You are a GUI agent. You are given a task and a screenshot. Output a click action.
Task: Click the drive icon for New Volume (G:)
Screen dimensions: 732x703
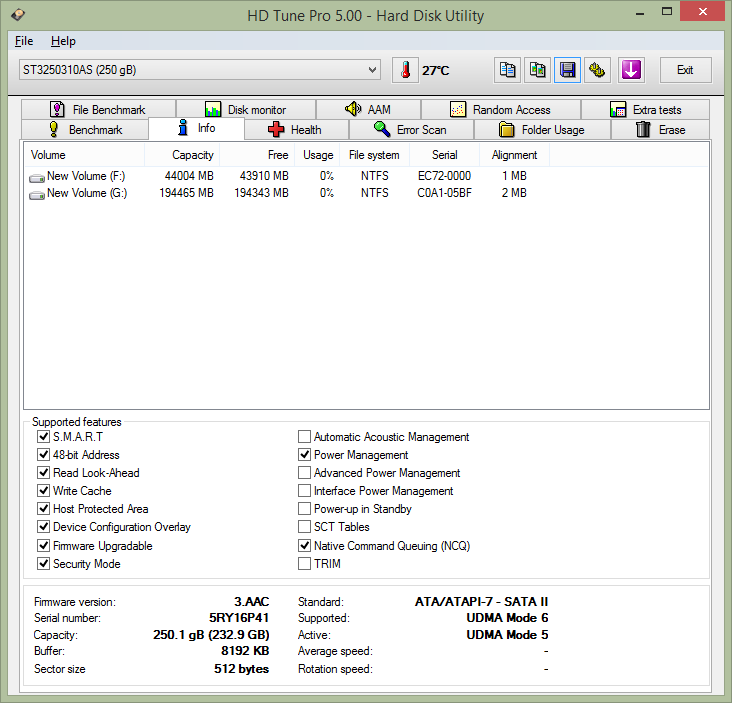37,195
